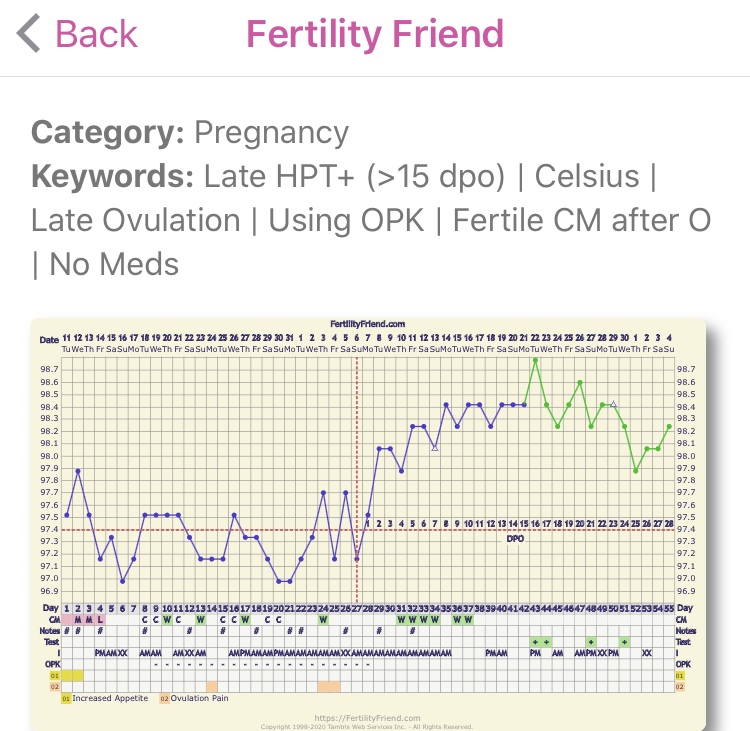
Task: Select the open triangle on the purple temperature line
Action: (435, 447)
